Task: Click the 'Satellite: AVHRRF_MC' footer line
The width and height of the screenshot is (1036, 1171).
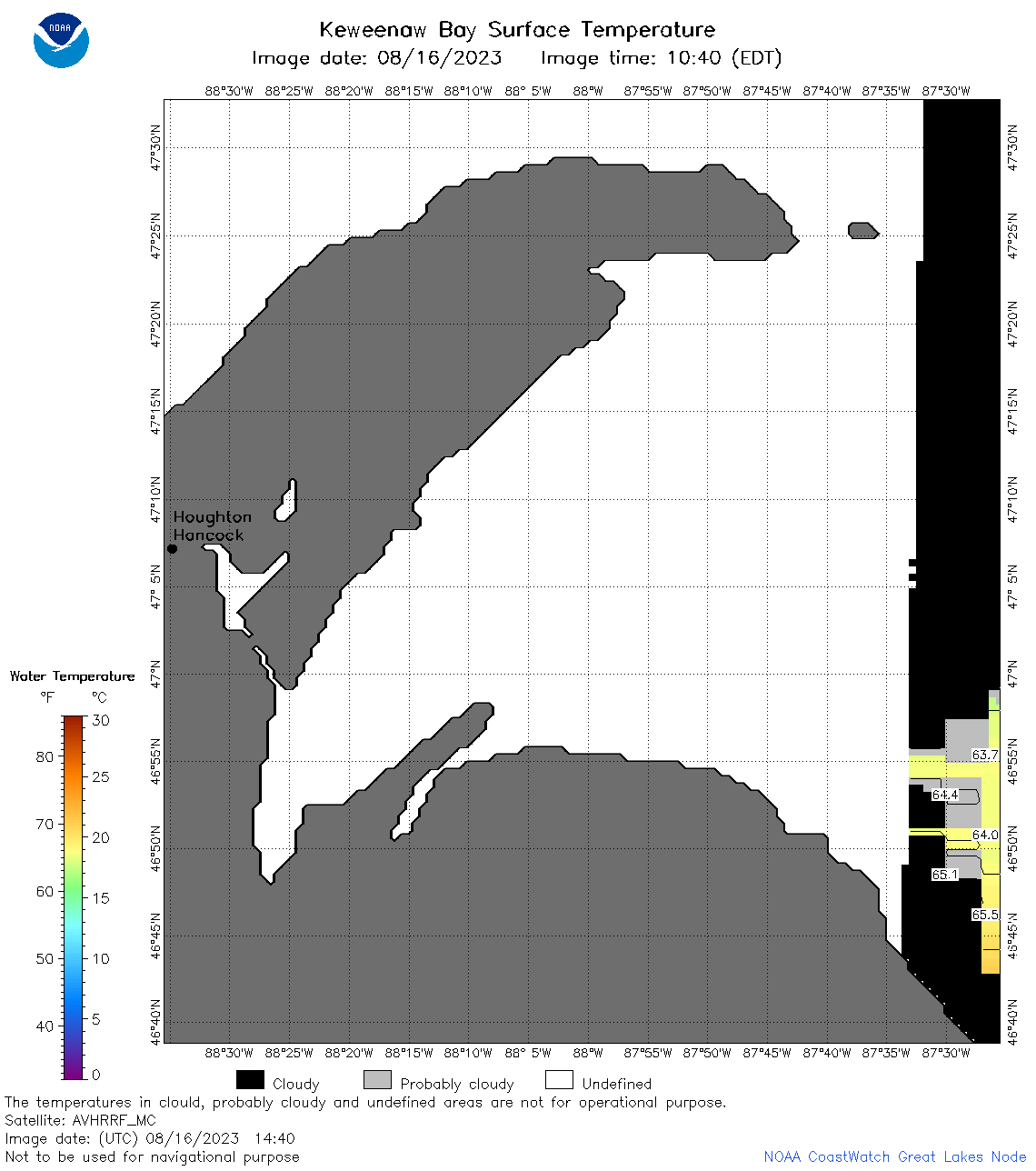Action: point(80,1120)
